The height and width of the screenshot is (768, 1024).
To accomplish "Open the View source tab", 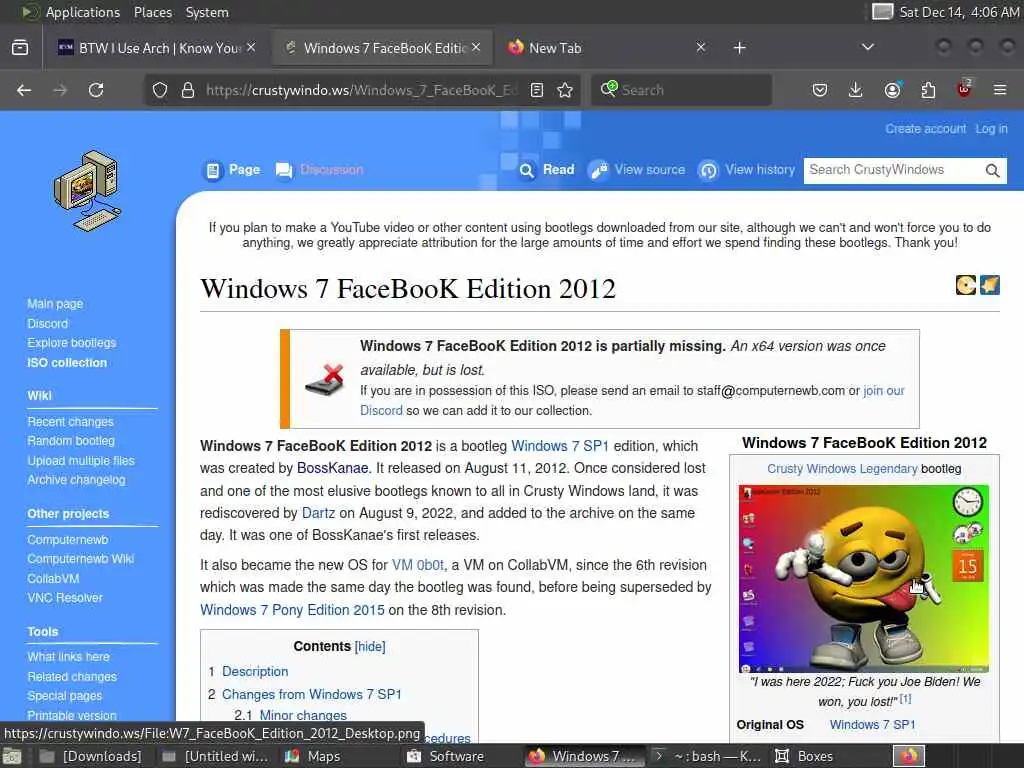I will pyautogui.click(x=637, y=170).
